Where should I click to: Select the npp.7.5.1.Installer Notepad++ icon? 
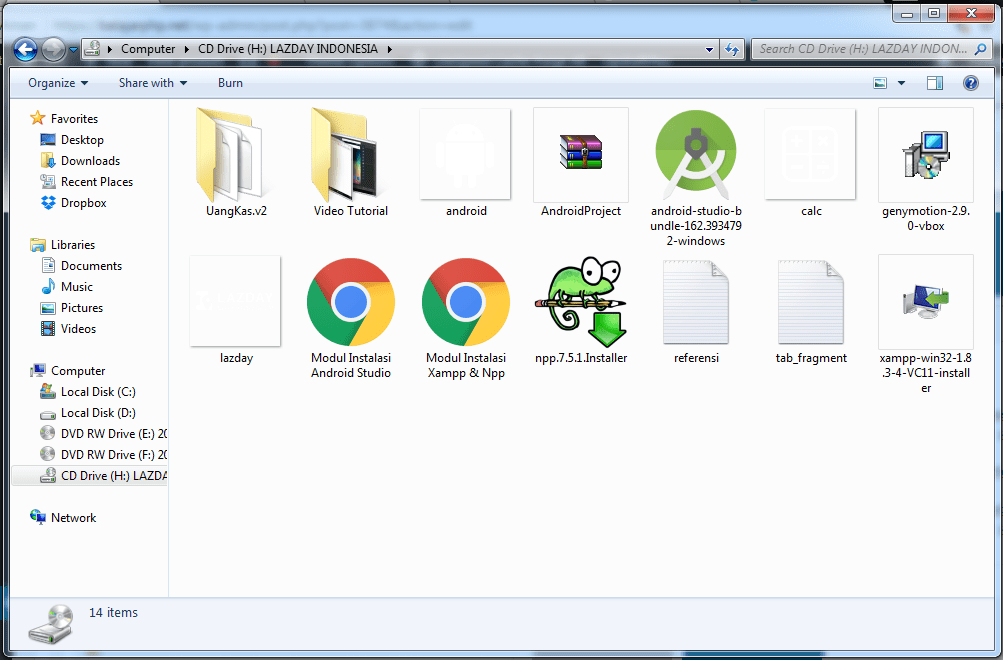coord(581,302)
